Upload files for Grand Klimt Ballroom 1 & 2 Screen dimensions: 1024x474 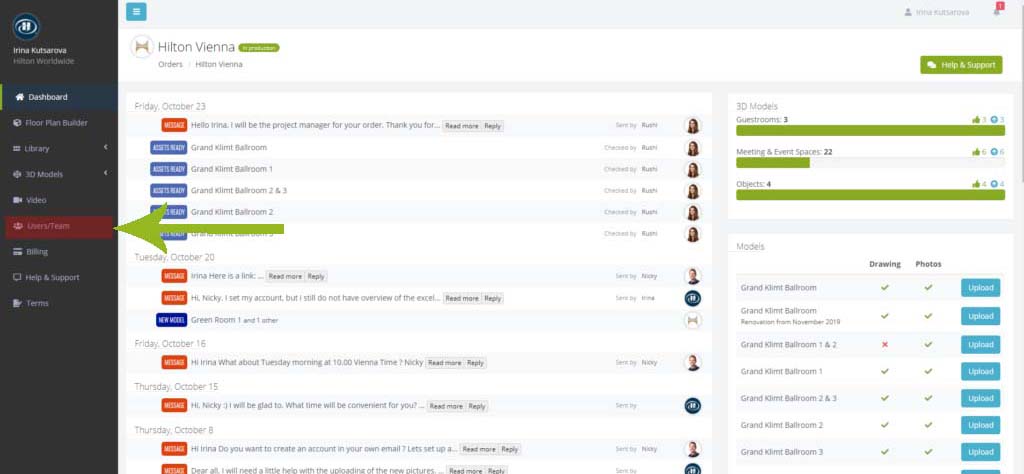[x=980, y=345]
